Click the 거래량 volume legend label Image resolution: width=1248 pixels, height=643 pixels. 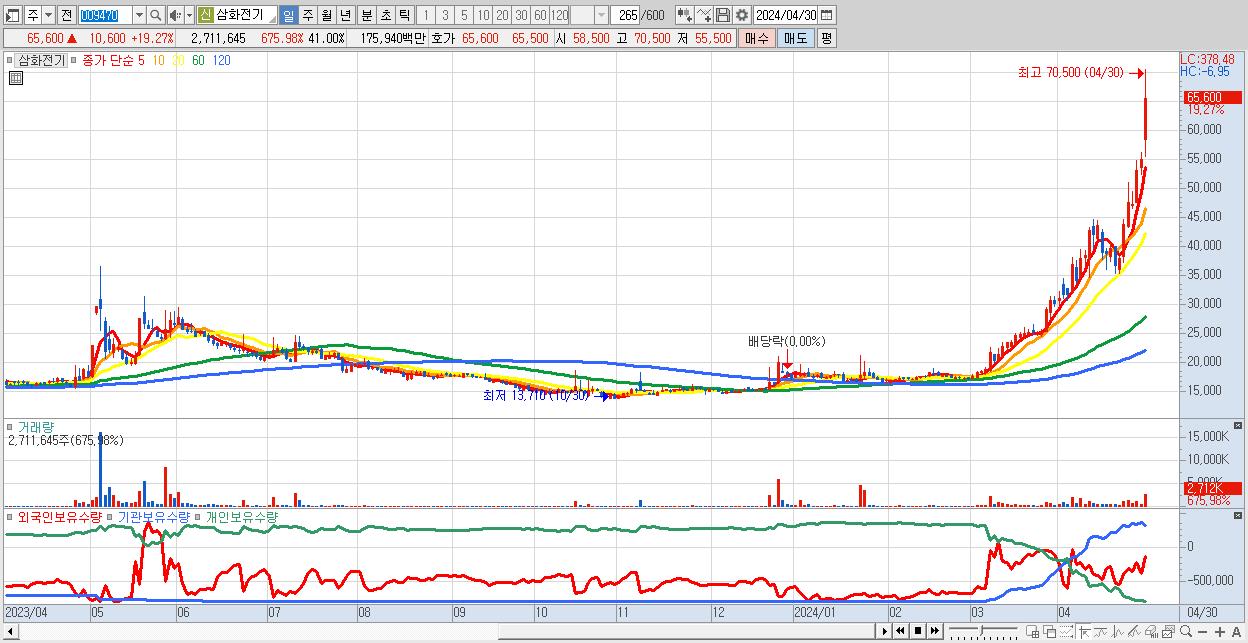pos(36,427)
